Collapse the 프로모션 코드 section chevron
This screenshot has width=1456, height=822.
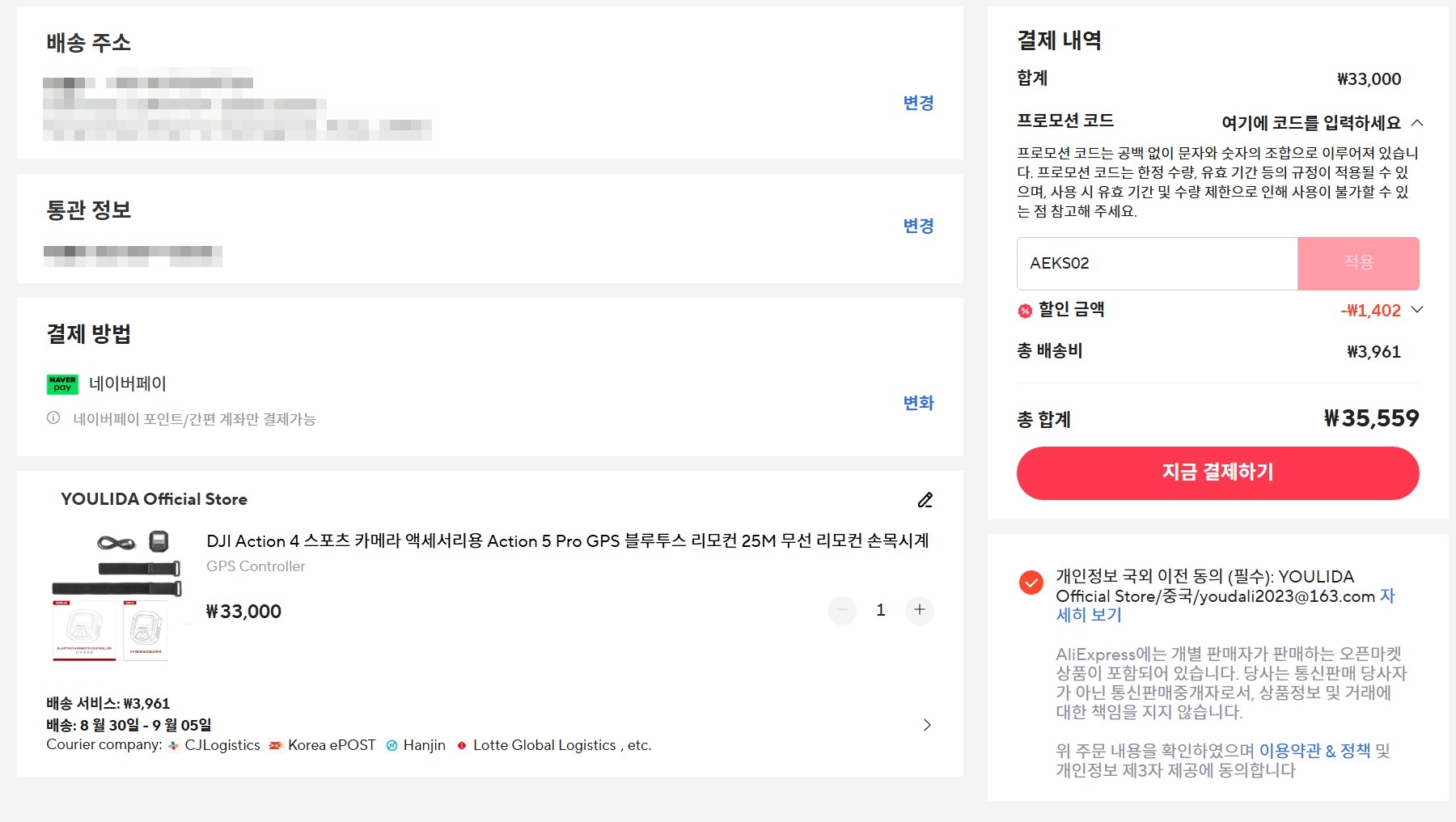[1417, 123]
